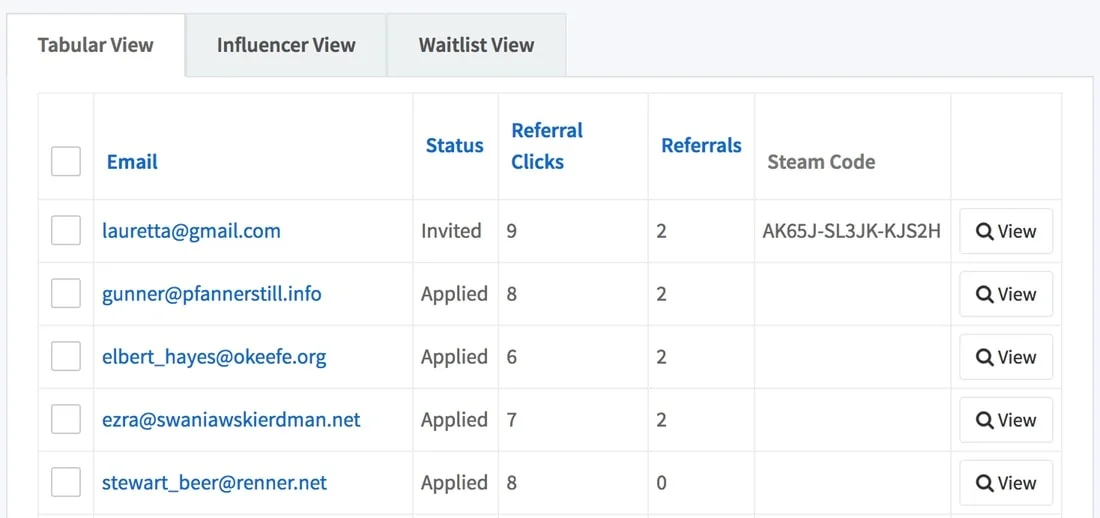Sort by Email column header
1100x518 pixels.
[132, 162]
